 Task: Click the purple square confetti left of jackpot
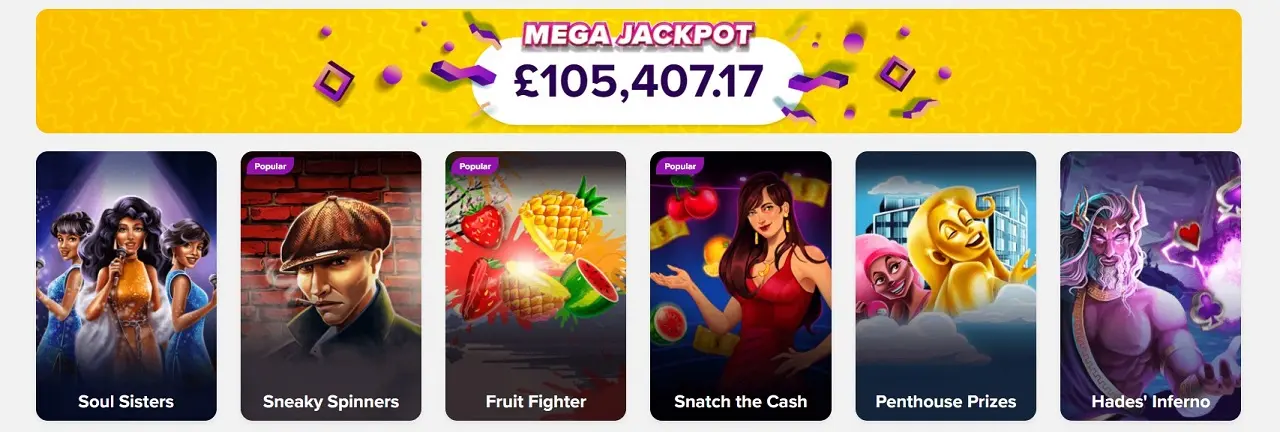coord(334,80)
